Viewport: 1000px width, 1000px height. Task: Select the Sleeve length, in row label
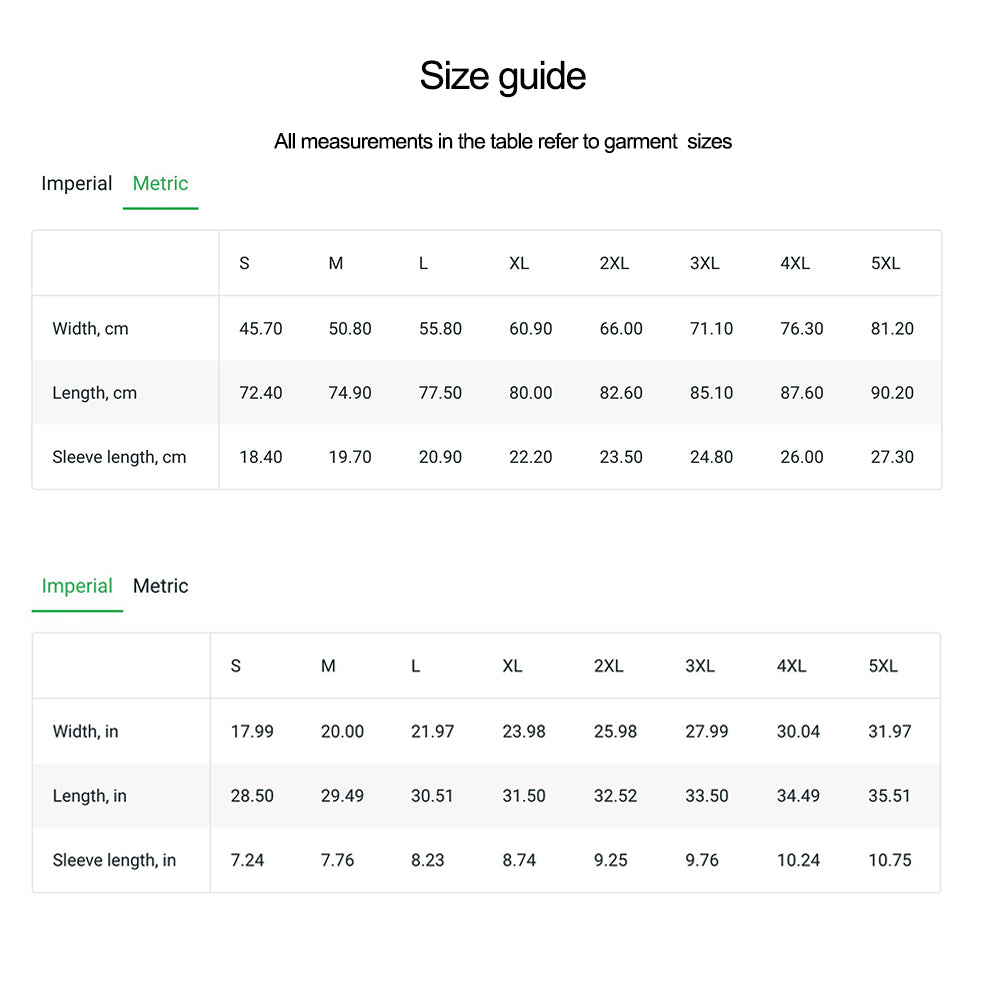point(114,860)
